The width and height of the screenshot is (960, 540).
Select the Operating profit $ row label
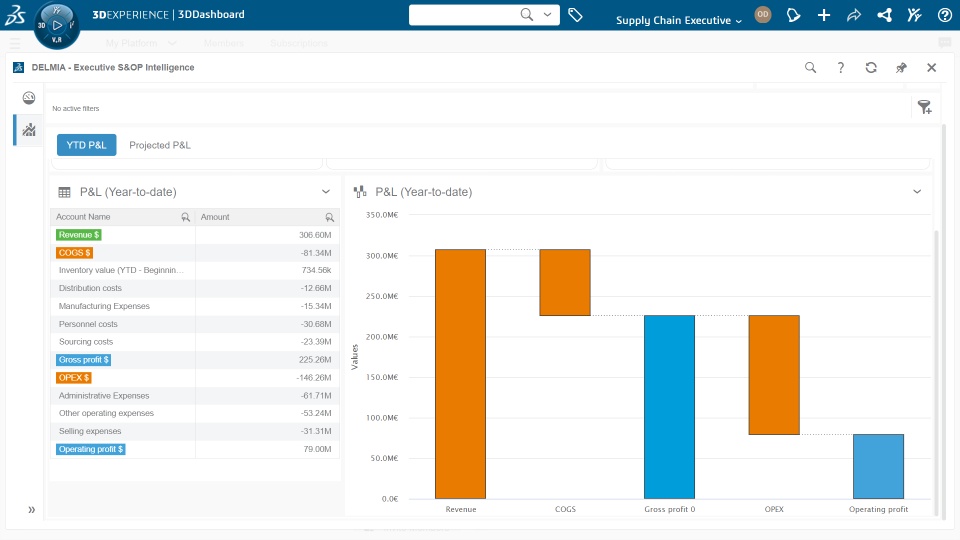91,449
